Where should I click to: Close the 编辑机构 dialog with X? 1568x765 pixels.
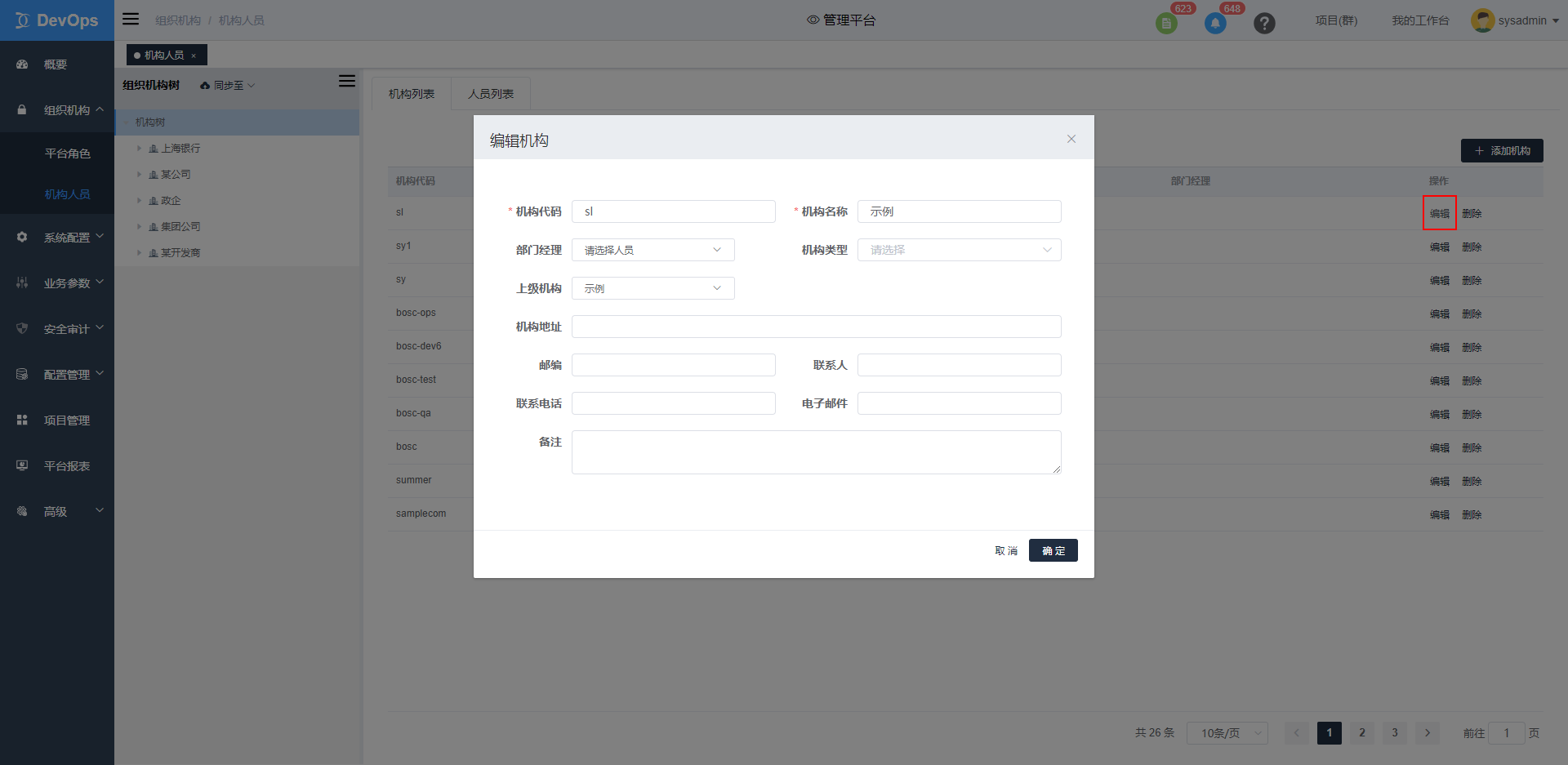pyautogui.click(x=1071, y=139)
